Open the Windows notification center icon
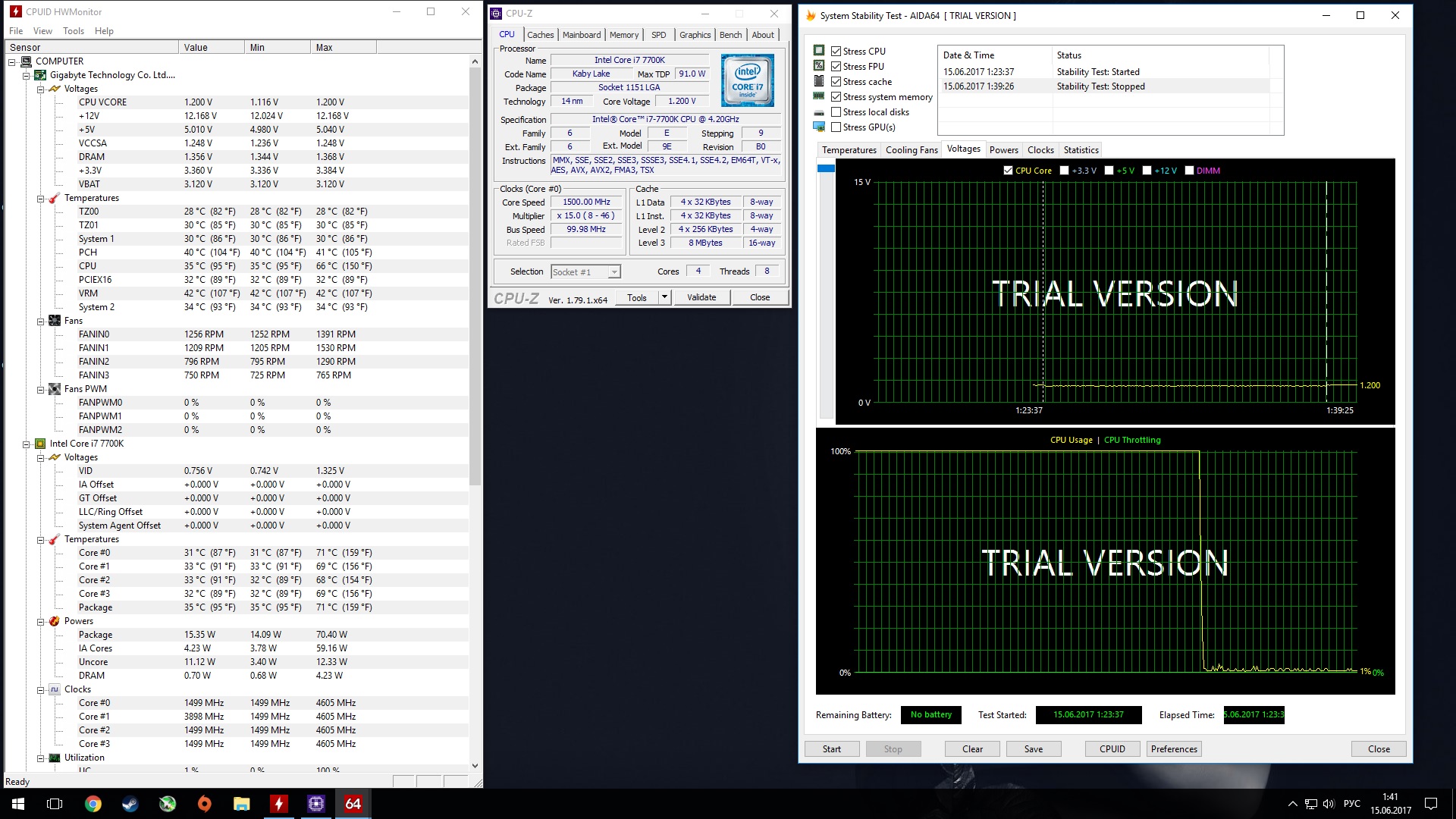This screenshot has width=1456, height=819. [1431, 804]
